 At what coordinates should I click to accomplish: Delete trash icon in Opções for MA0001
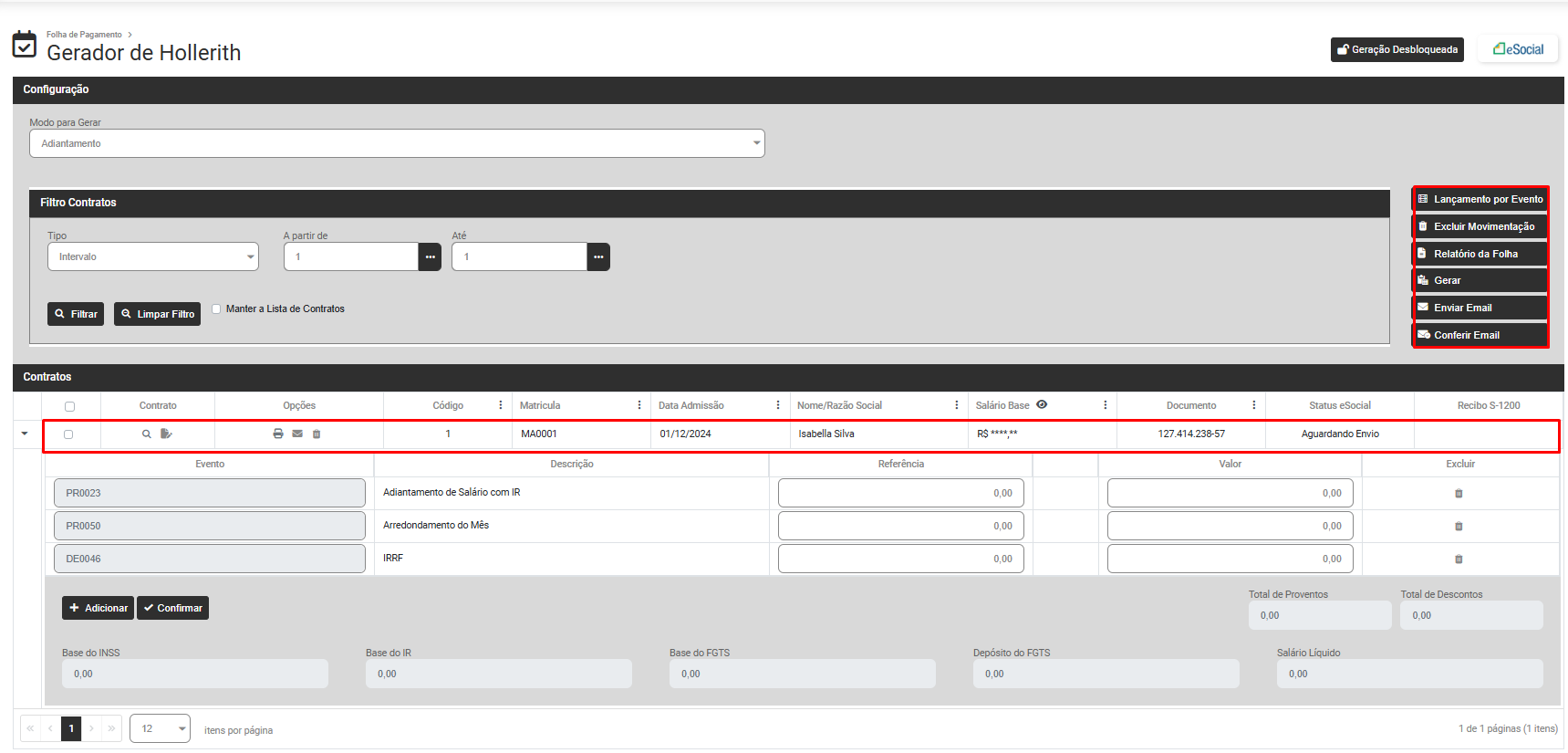317,434
